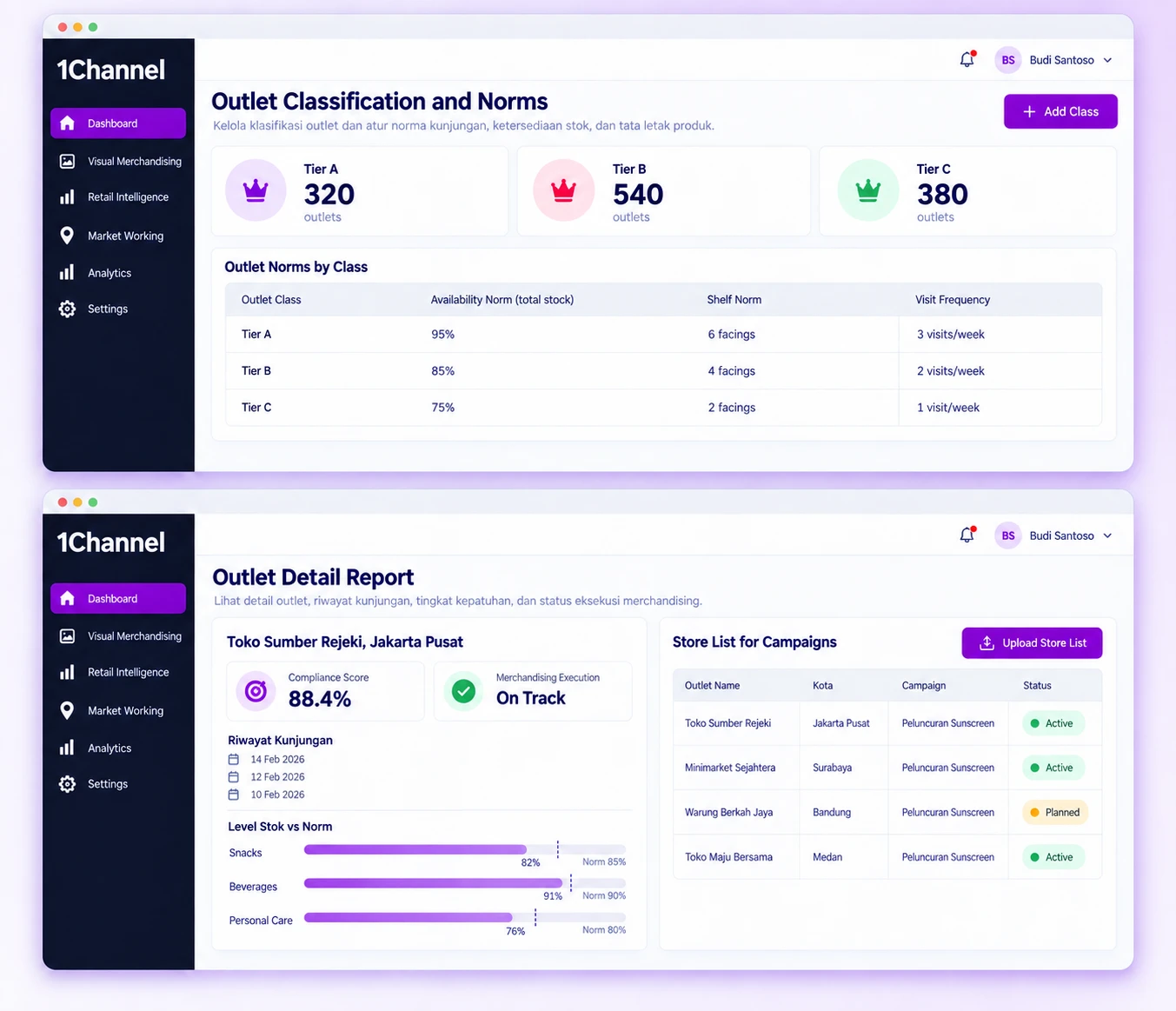Screen dimensions: 1176x1011
Task: Click Retail Intelligence icon in Outlet Detail Report window
Action: [x=67, y=672]
